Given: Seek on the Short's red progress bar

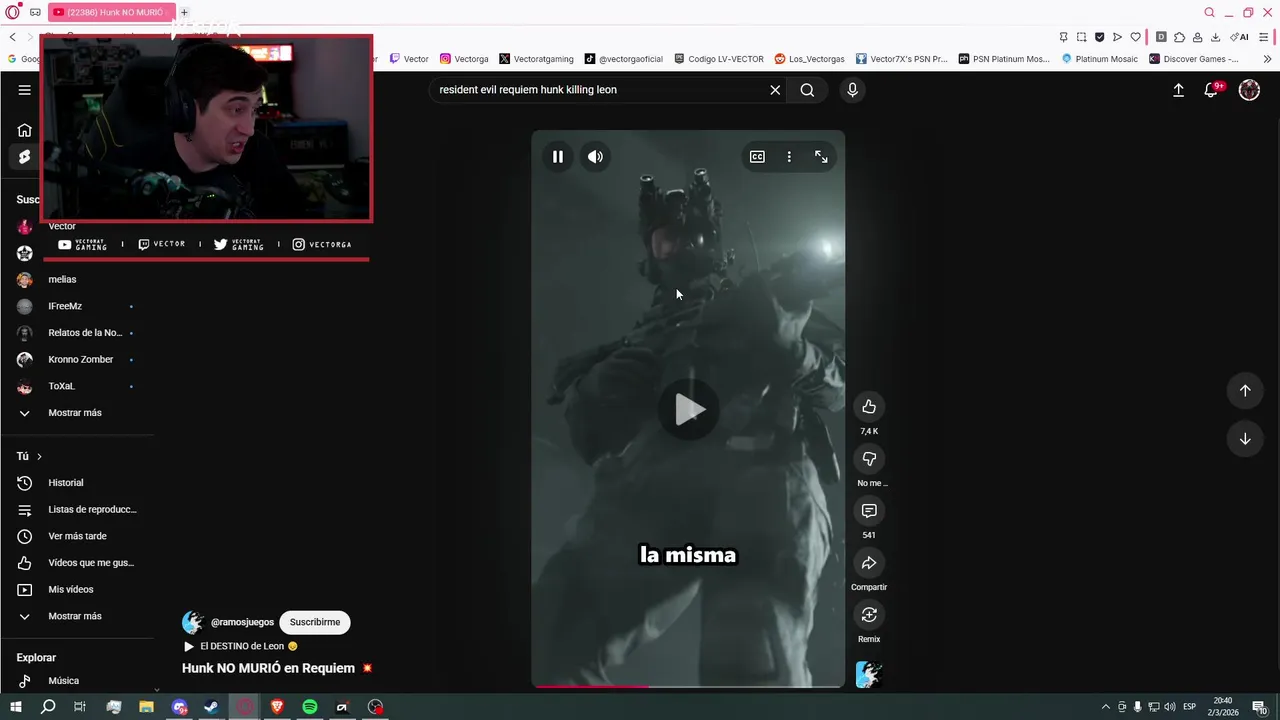Looking at the screenshot, I should 688,686.
